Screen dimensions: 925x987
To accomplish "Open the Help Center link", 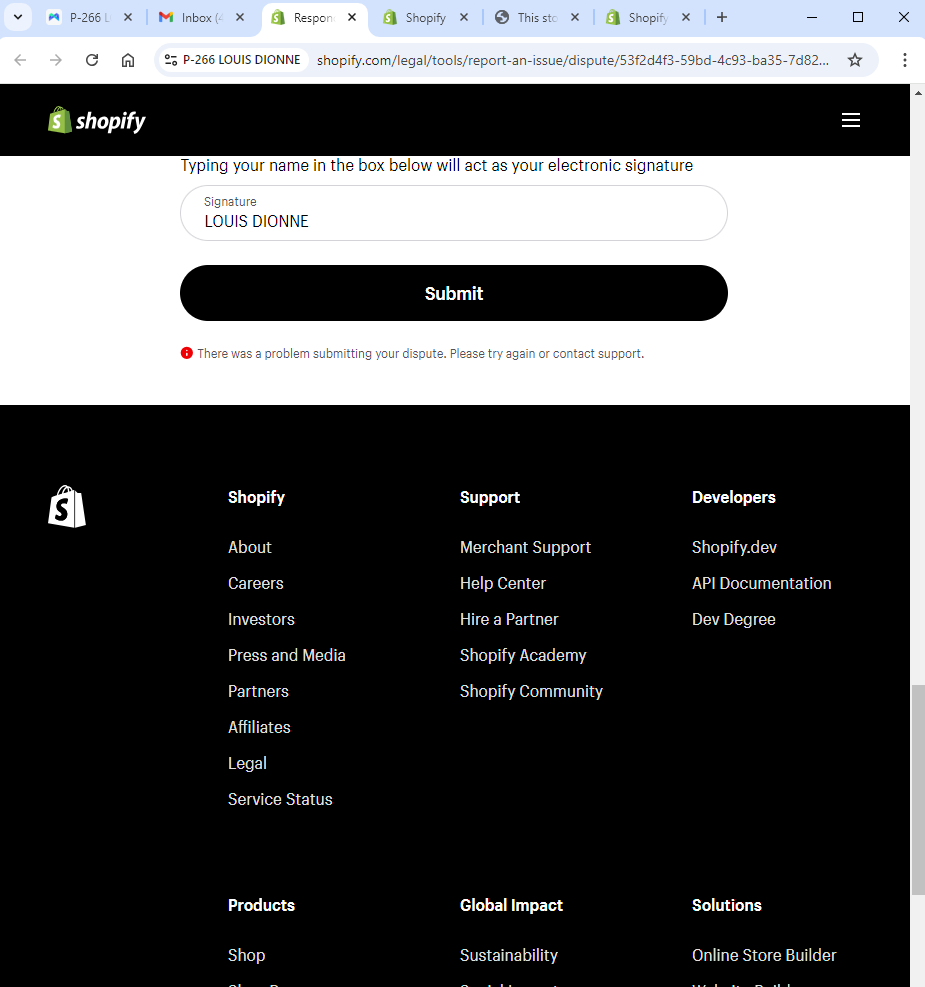I will coord(503,583).
